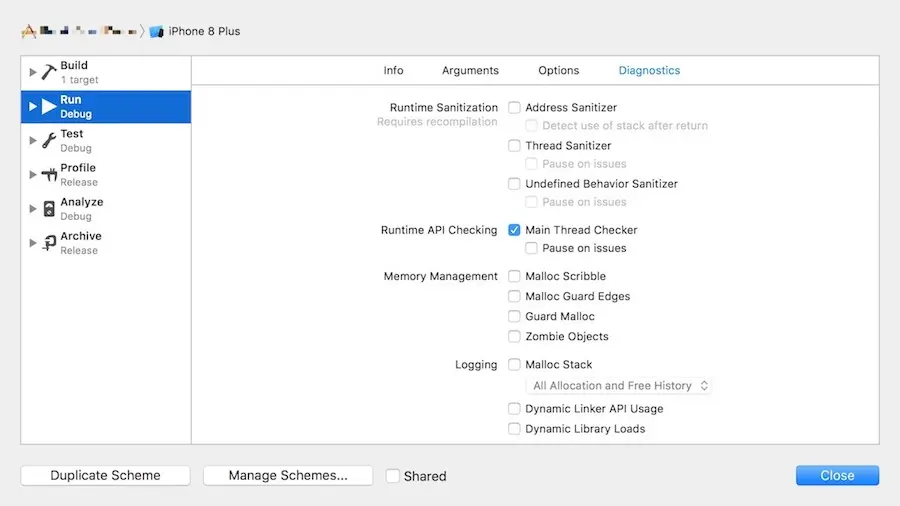This screenshot has width=900, height=506.
Task: Click the Analyze icon in sidebar
Action: [x=49, y=208]
